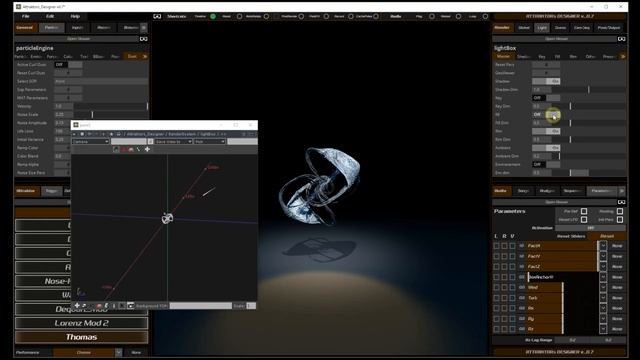Open dropdown arrow on Rx row
This screenshot has height=360, width=640.
[603, 308]
